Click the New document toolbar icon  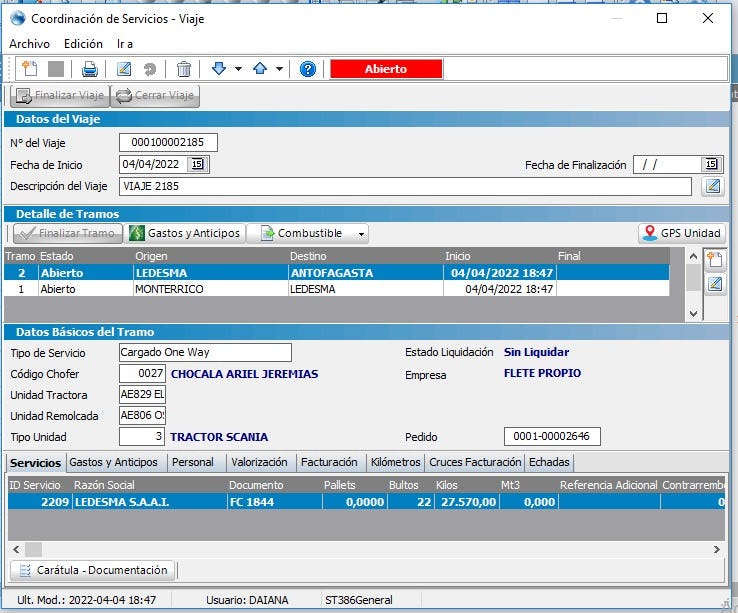click(x=30, y=69)
